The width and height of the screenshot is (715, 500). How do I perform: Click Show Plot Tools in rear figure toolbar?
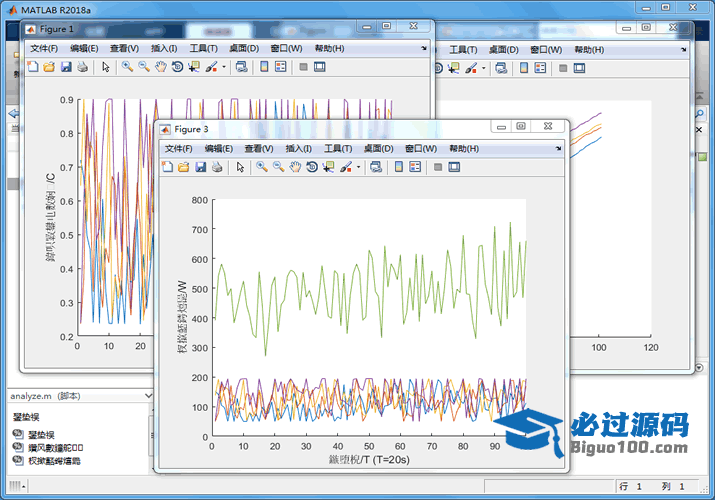point(580,68)
